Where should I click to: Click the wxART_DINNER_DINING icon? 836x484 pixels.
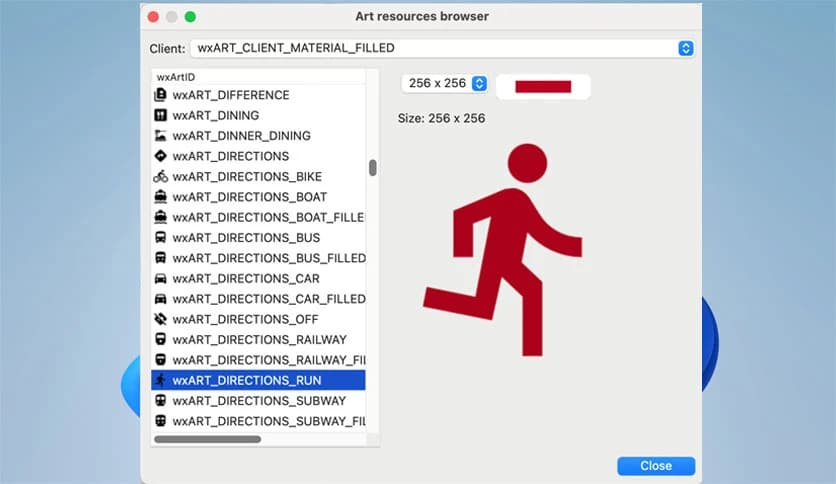pyautogui.click(x=160, y=135)
